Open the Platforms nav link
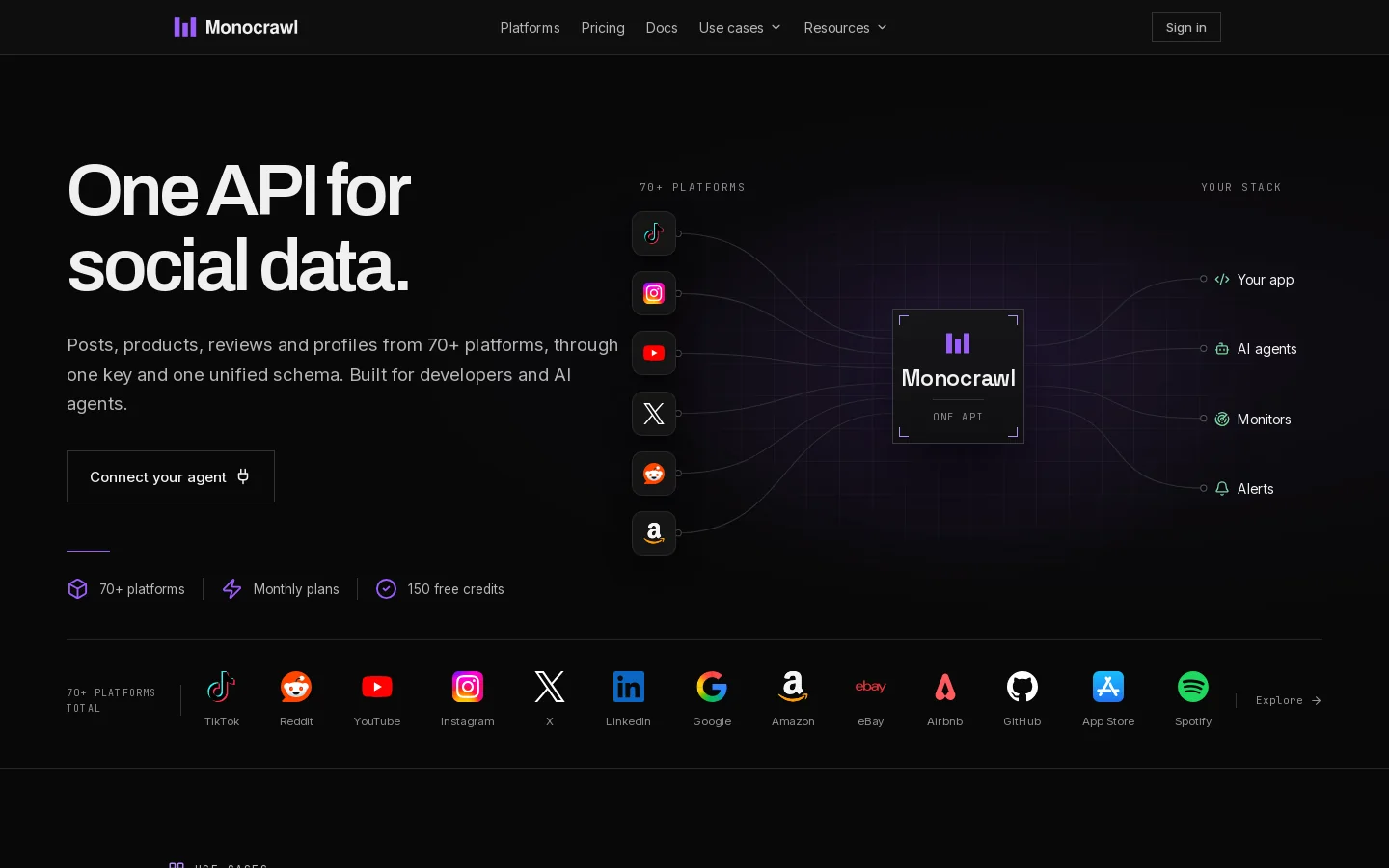Screen dimensions: 1389x868 pyautogui.click(x=530, y=28)
